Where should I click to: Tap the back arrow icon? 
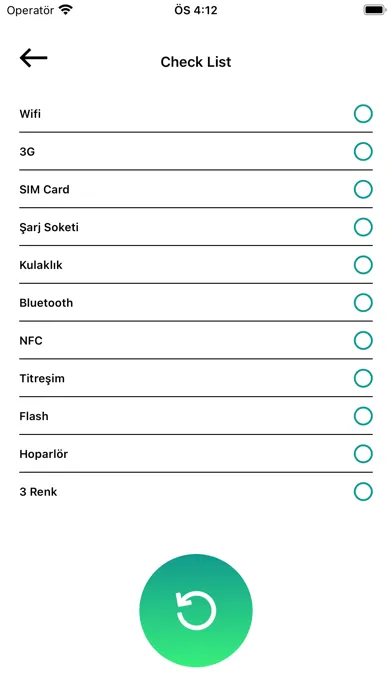33,58
